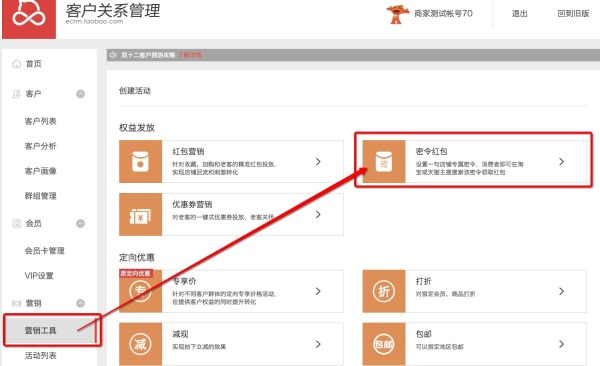Click the marketing broadcast icon beside 营销
This screenshot has width=600, height=366.
tap(16, 303)
